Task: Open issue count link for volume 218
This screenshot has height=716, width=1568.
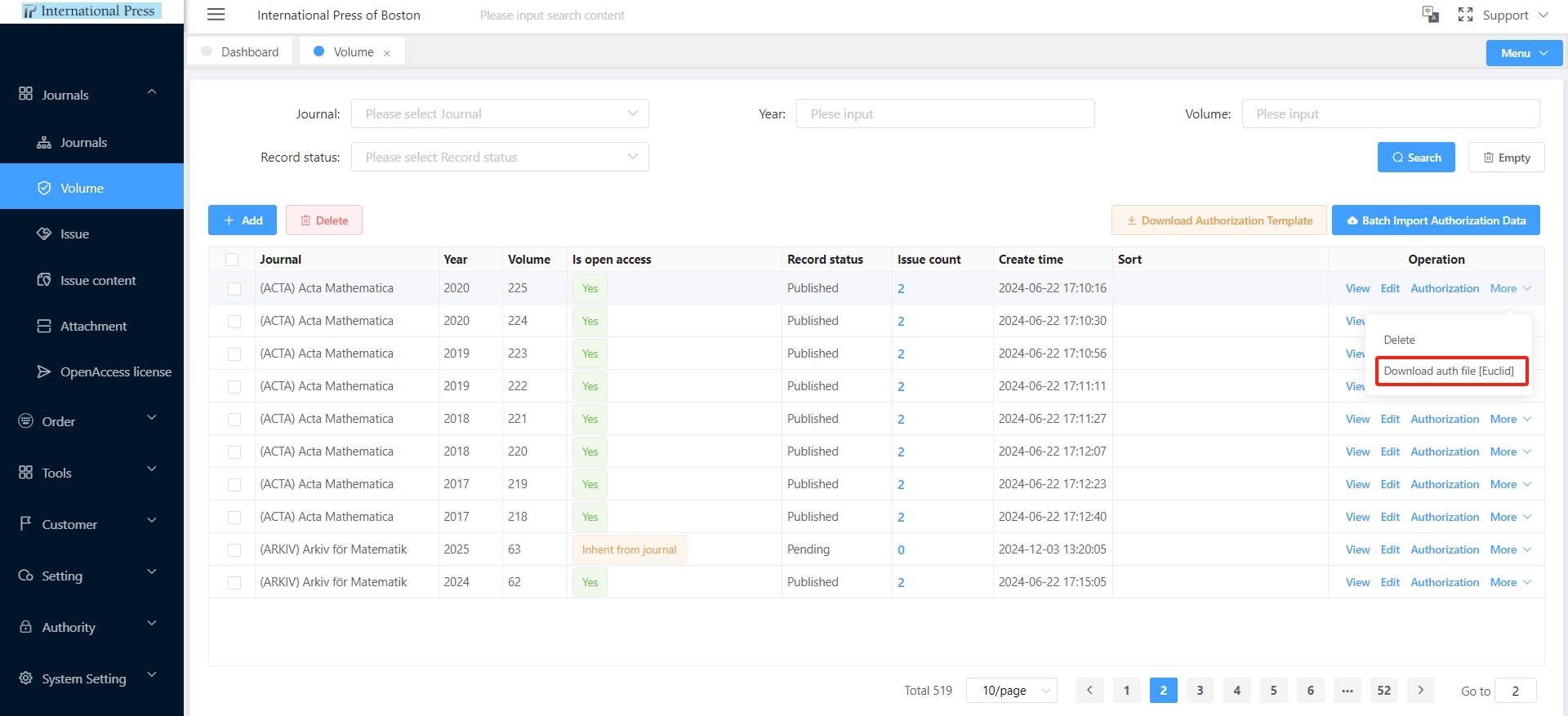Action: (x=901, y=518)
